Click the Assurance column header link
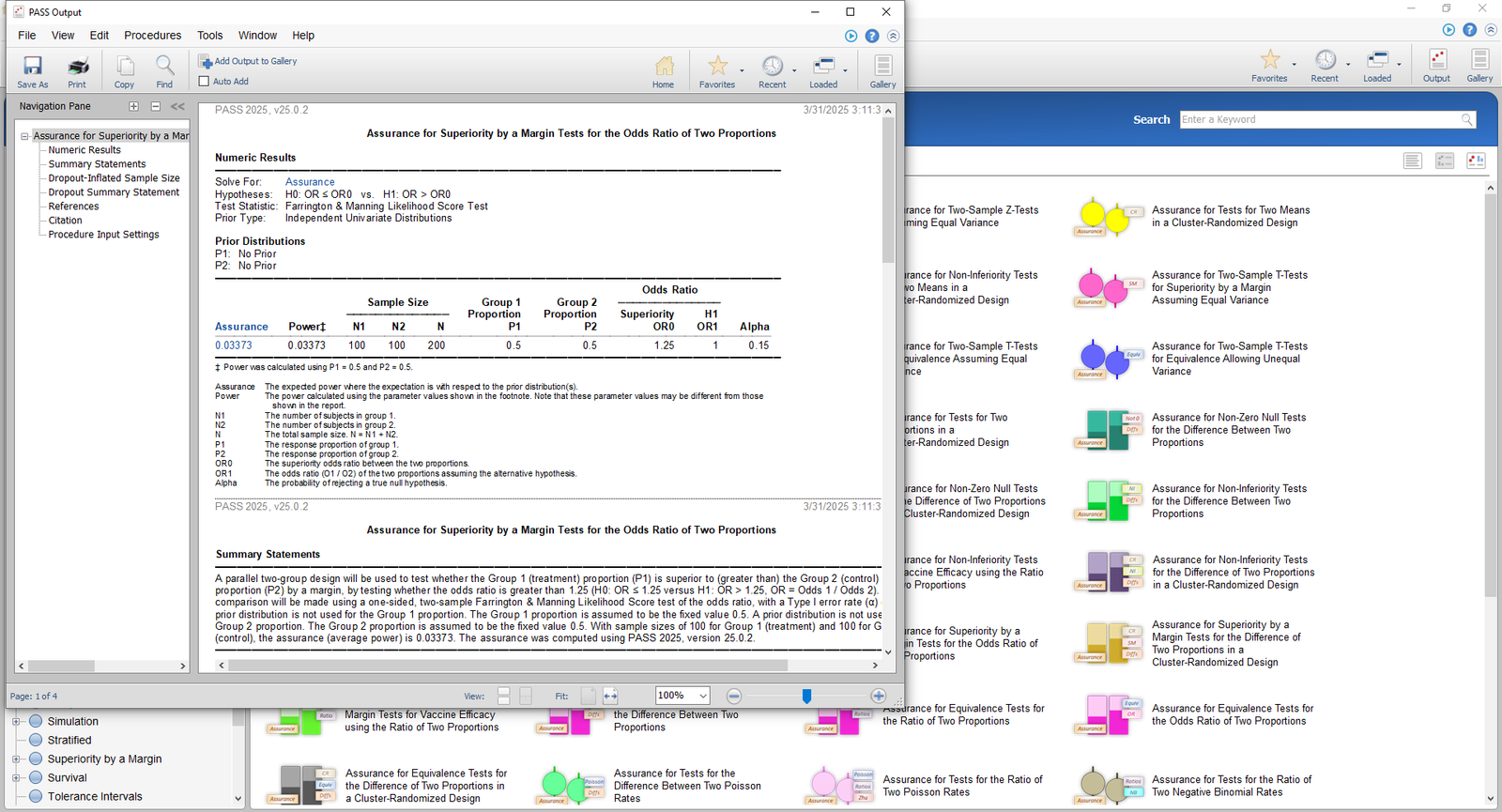The image size is (1502, 812). click(x=241, y=327)
